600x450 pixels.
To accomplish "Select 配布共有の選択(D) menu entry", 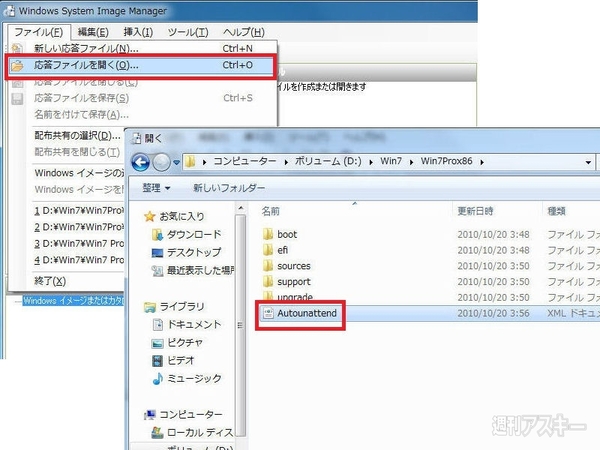I will coord(78,135).
